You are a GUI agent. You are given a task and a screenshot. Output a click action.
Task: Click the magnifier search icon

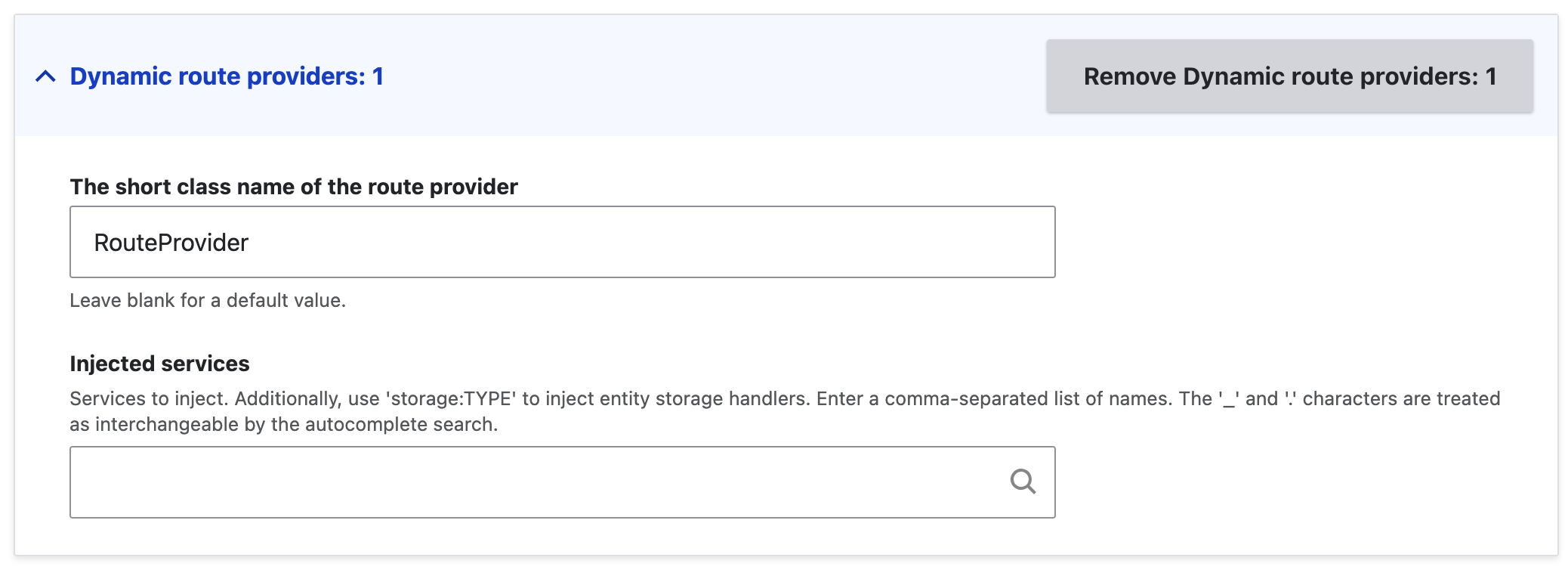(x=1023, y=482)
